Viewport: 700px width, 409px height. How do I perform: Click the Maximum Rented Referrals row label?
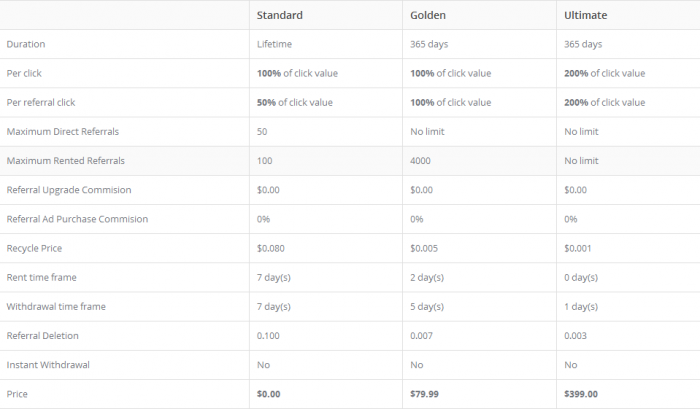[x=66, y=161]
